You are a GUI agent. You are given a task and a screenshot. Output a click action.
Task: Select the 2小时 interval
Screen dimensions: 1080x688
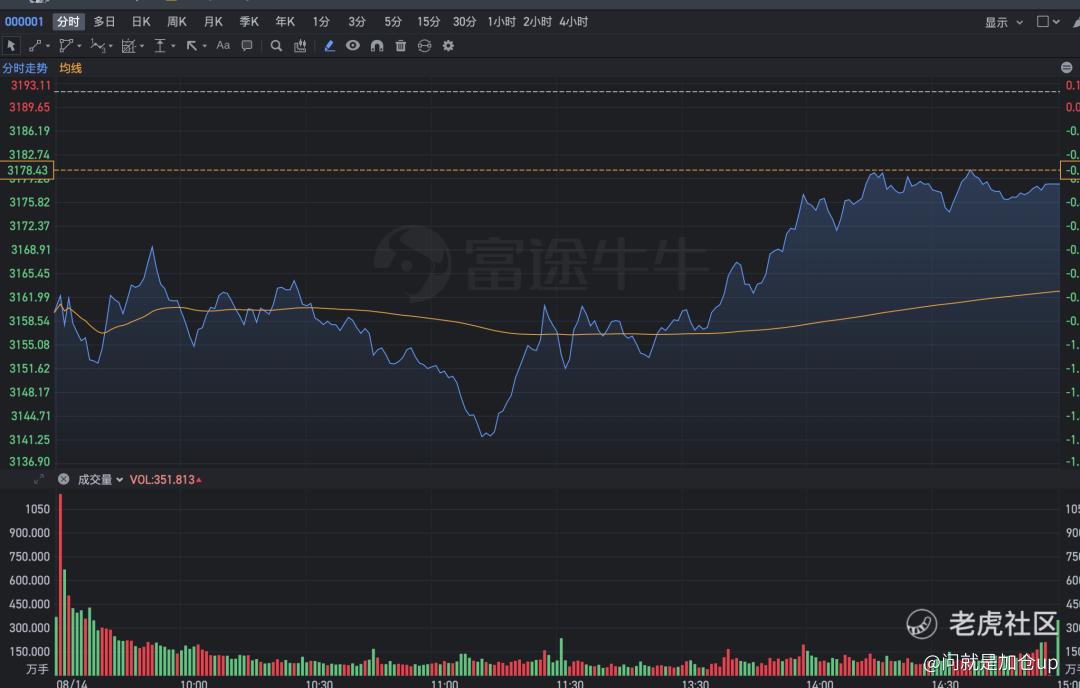coord(537,22)
